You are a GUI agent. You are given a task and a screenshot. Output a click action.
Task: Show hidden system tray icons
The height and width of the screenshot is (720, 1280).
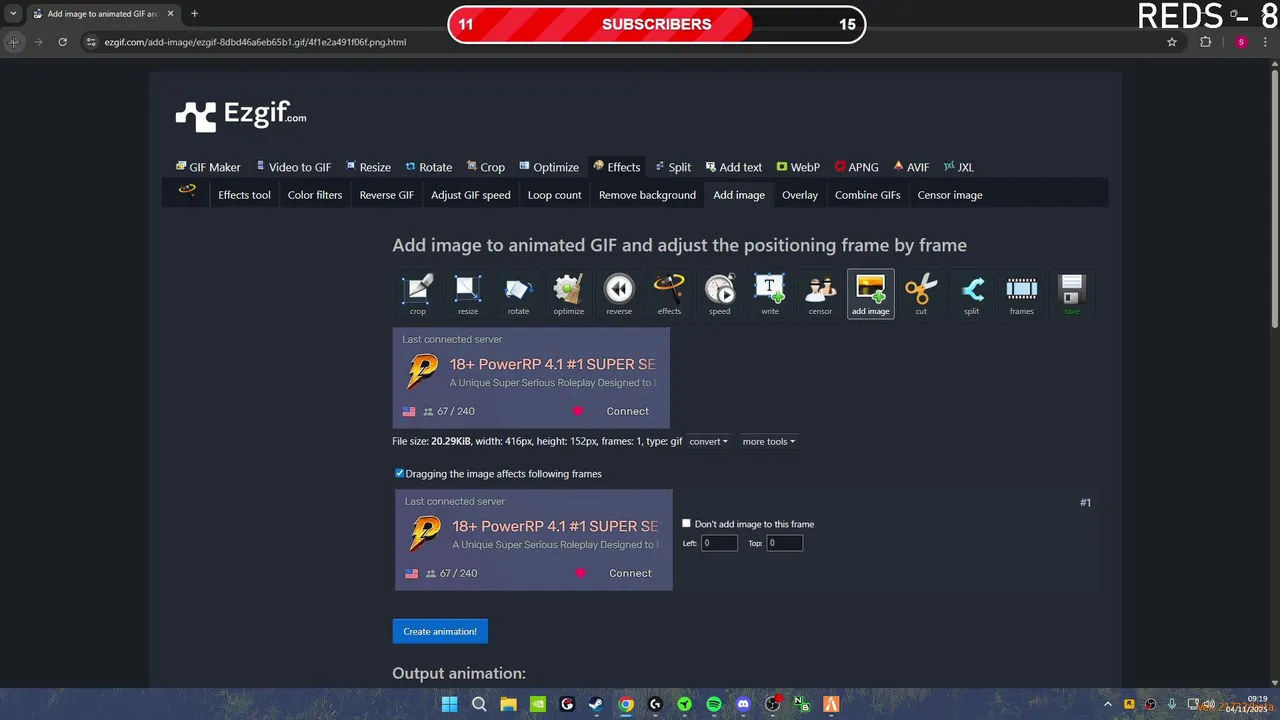point(1108,704)
